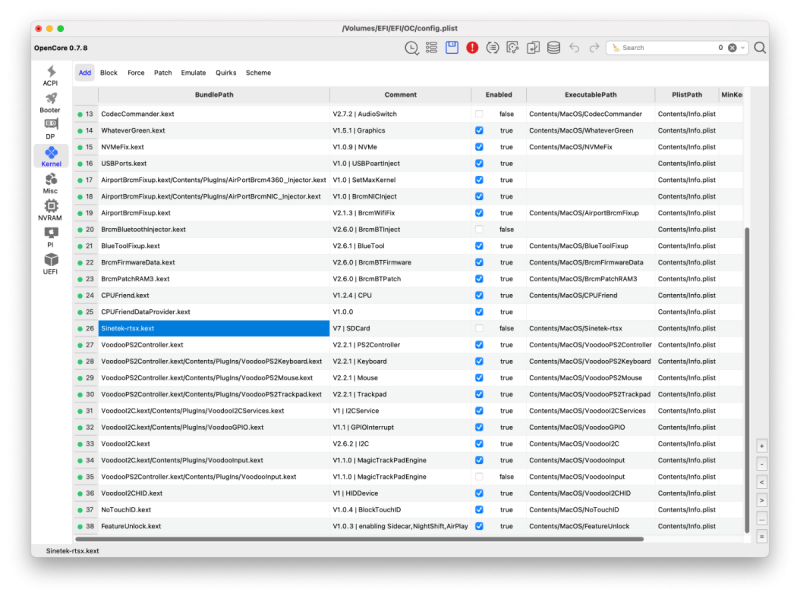800x598 pixels.
Task: Enable the CodecCommander.kext checkbox
Action: click(x=478, y=113)
